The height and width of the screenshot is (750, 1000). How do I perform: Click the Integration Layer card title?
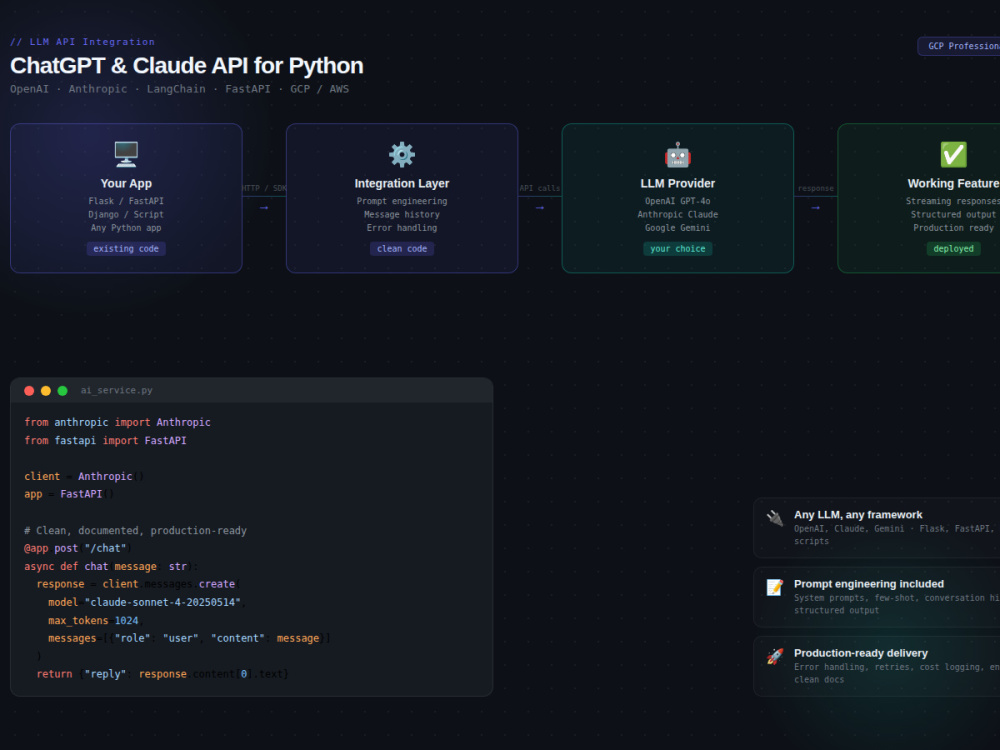coord(402,184)
